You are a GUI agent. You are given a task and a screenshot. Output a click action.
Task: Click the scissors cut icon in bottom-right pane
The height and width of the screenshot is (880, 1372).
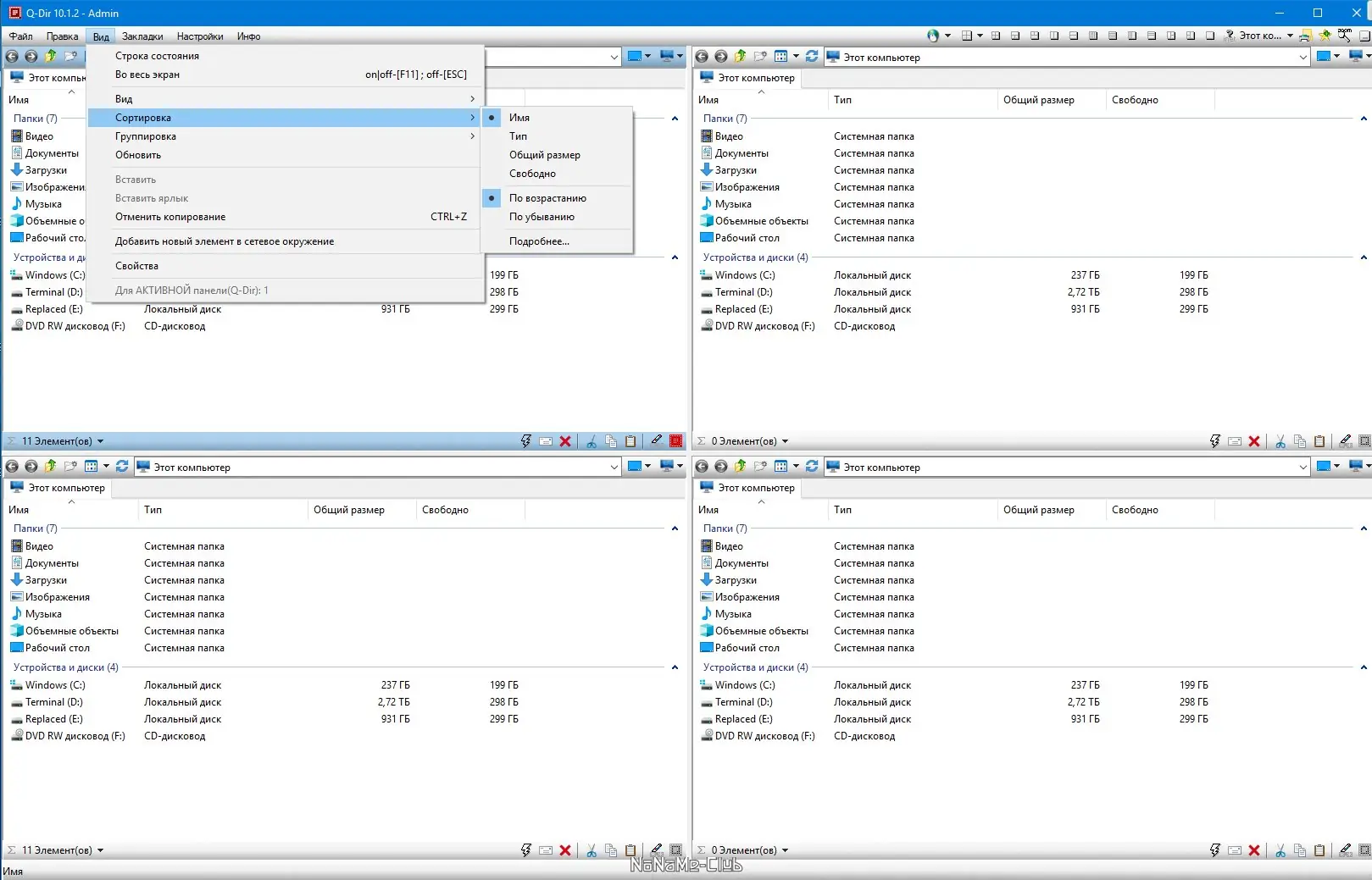(1280, 850)
